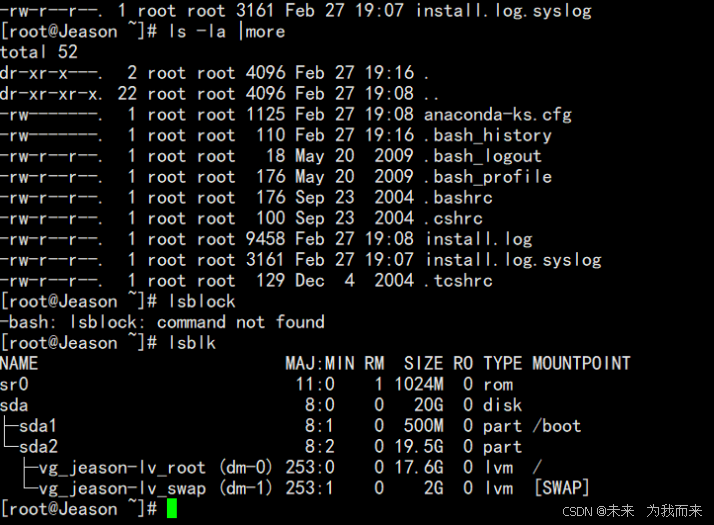Image resolution: width=714 pixels, height=525 pixels.
Task: Click the '9458' file size value
Action: (265, 239)
